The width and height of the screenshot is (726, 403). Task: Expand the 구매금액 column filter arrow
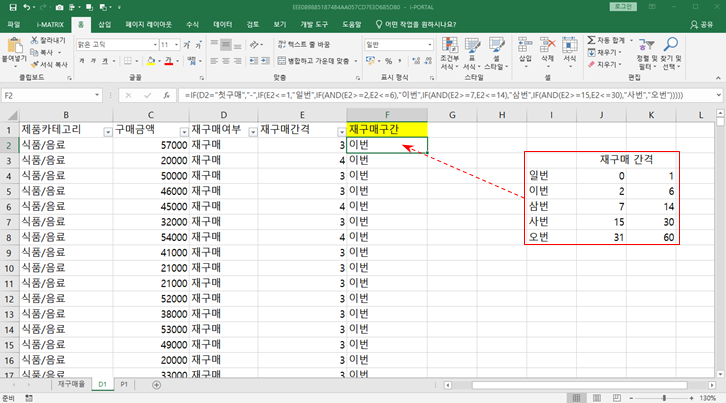(183, 131)
